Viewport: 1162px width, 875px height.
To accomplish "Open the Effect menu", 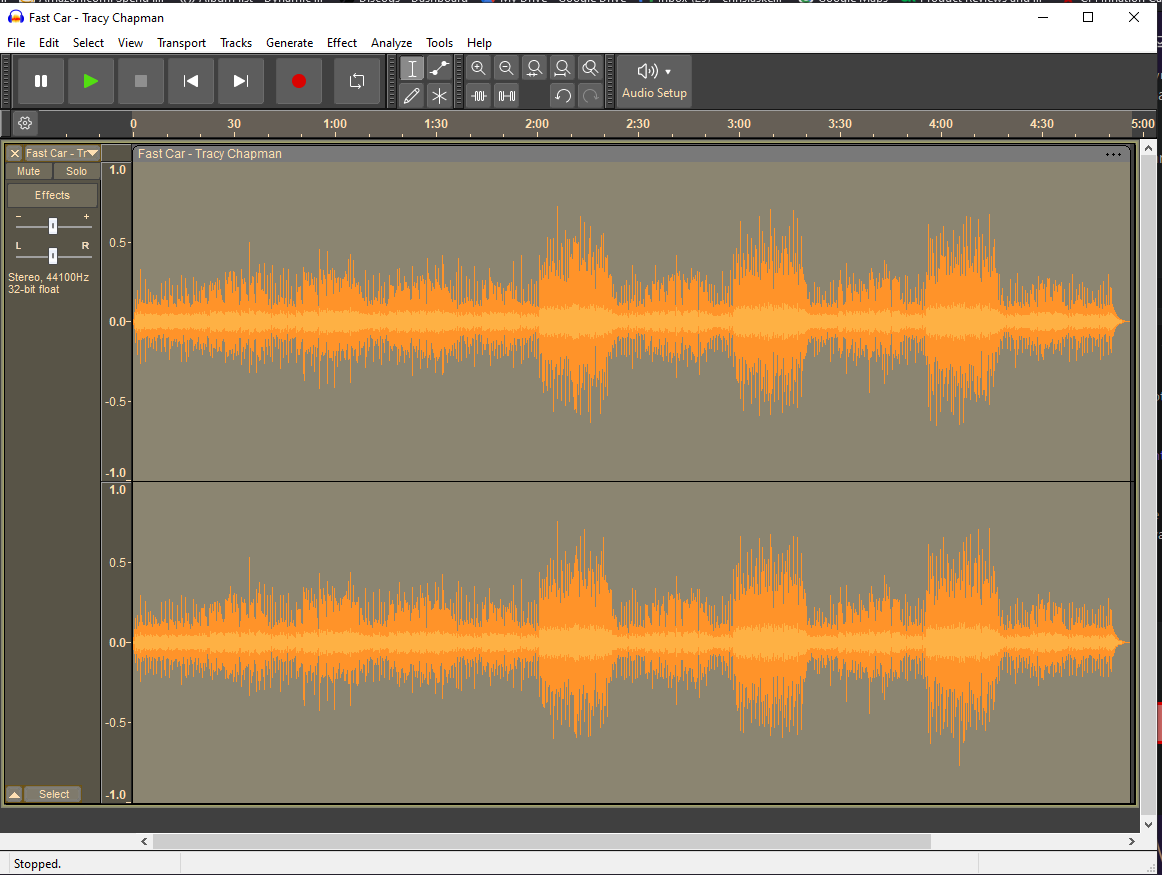I will pyautogui.click(x=342, y=43).
